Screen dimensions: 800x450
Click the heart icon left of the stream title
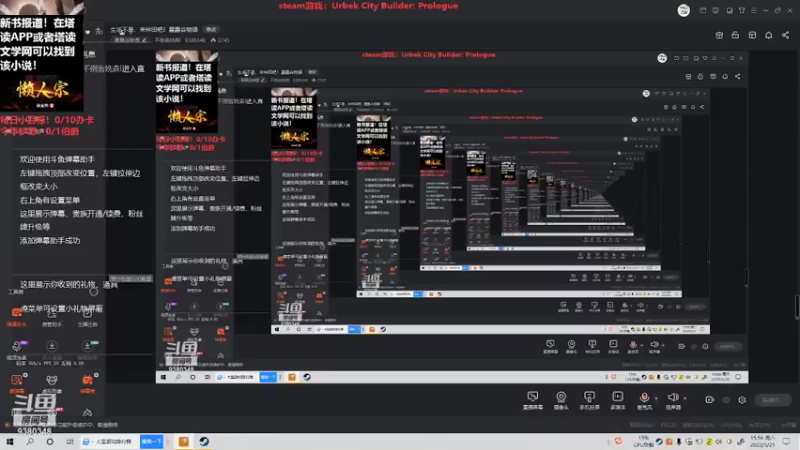(x=87, y=32)
